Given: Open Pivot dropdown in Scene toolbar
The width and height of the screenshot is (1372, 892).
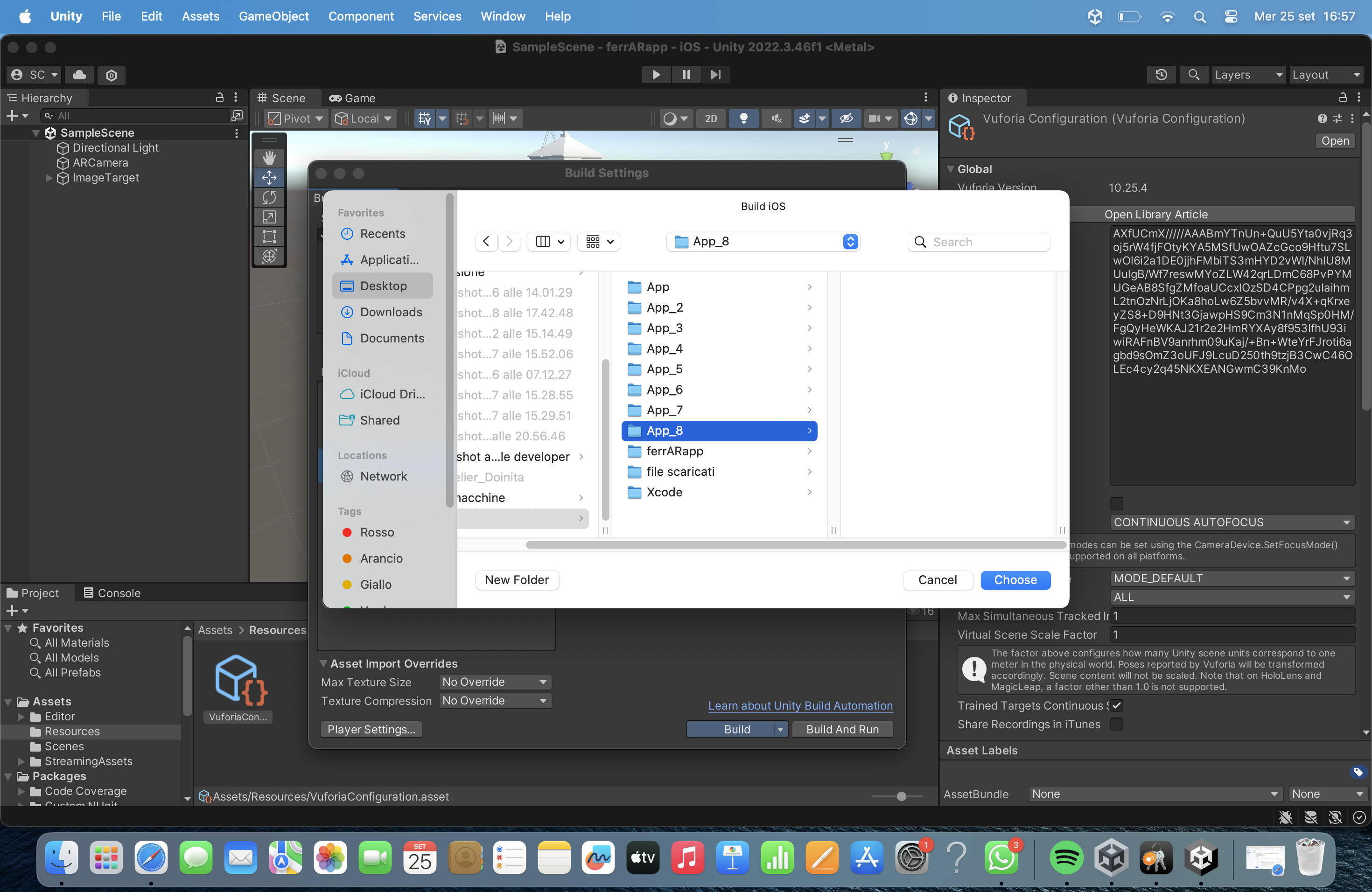Looking at the screenshot, I should [296, 118].
